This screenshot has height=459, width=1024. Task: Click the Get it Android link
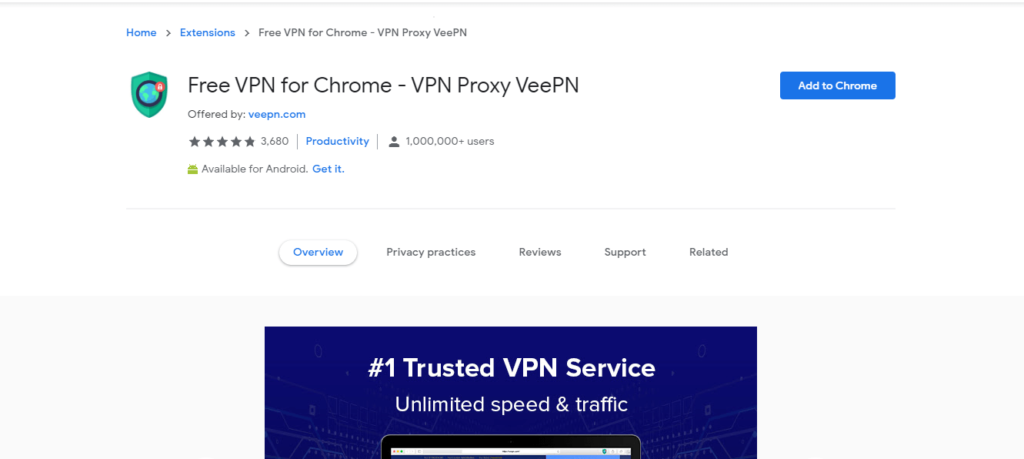pos(328,169)
